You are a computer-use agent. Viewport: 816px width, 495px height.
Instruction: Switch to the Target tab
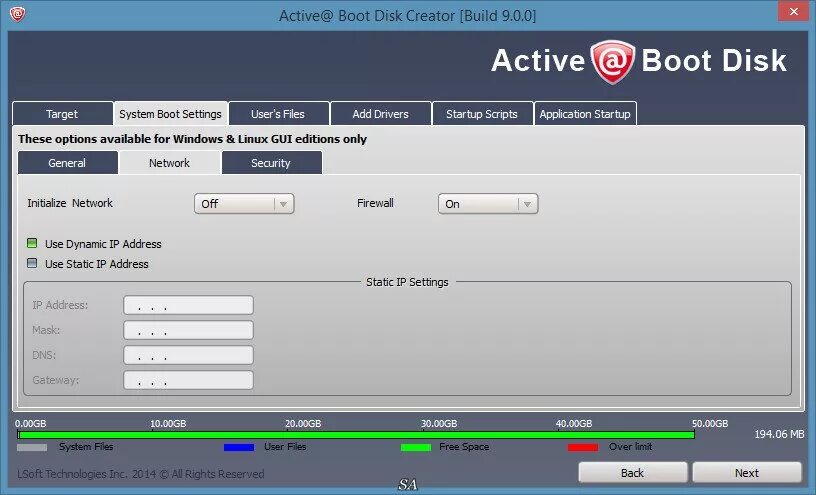tap(62, 113)
